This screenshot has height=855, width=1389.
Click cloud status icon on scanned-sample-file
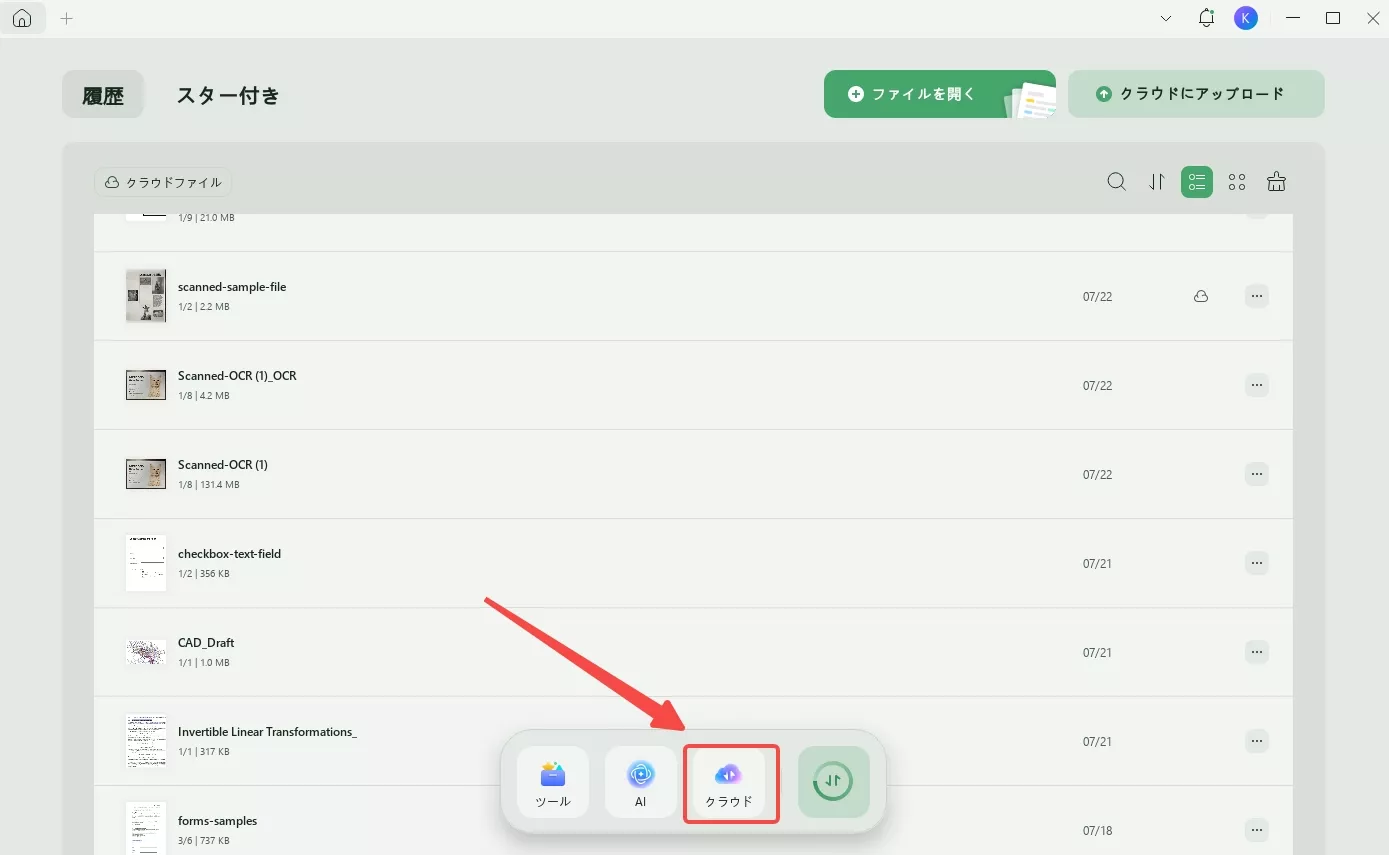[1201, 296]
